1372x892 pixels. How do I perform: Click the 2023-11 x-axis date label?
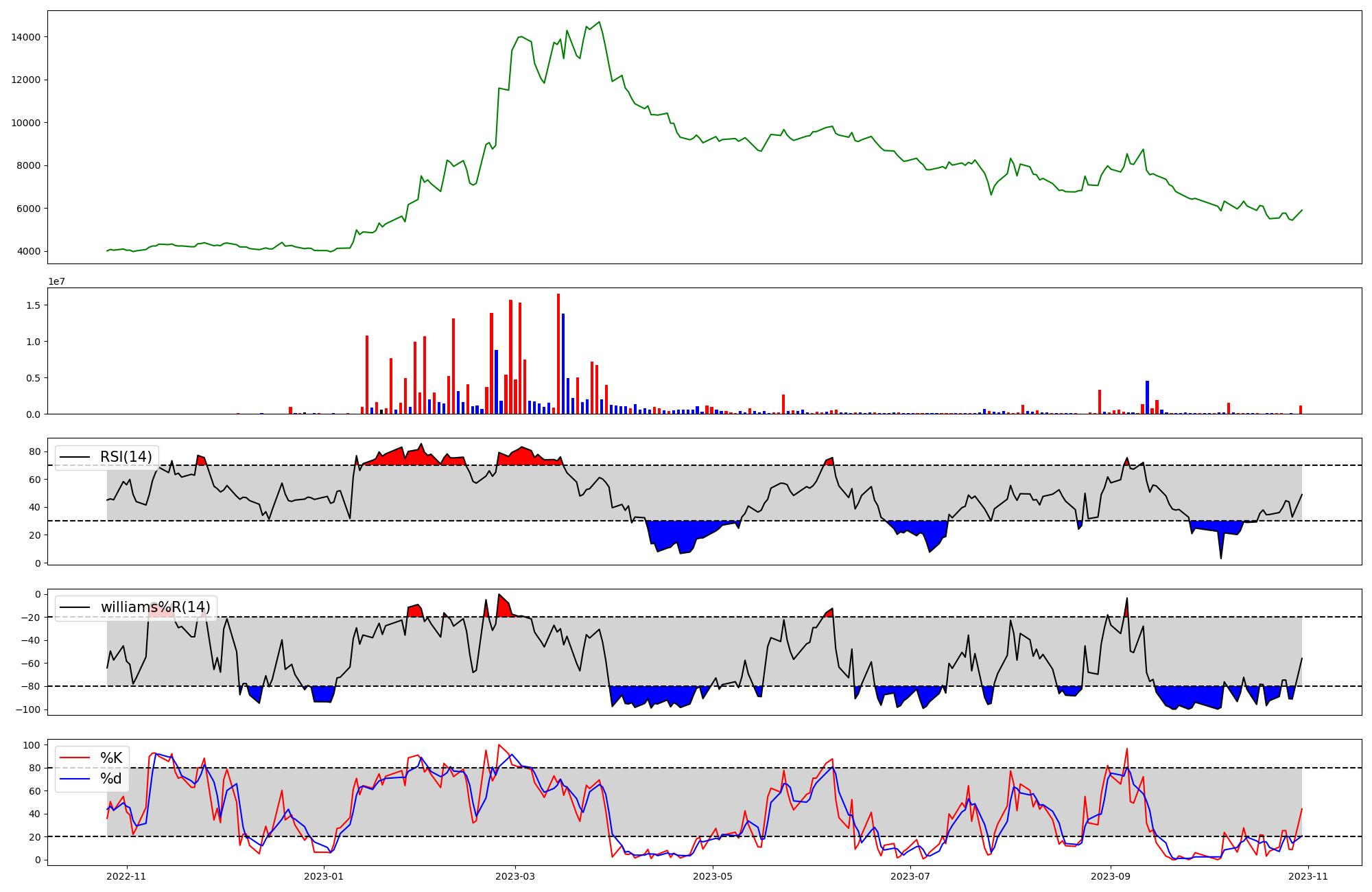click(1308, 876)
